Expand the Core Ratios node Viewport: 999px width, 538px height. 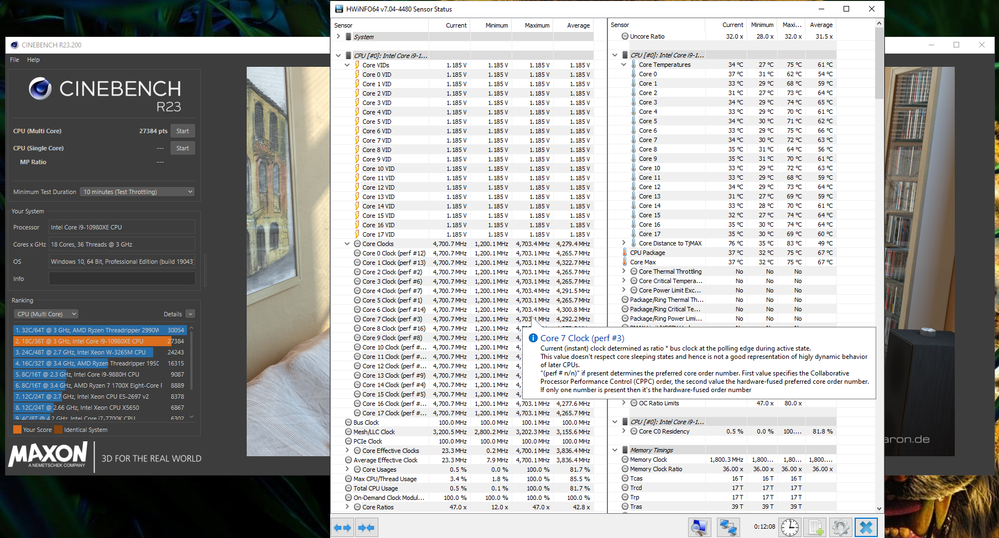tap(347, 507)
